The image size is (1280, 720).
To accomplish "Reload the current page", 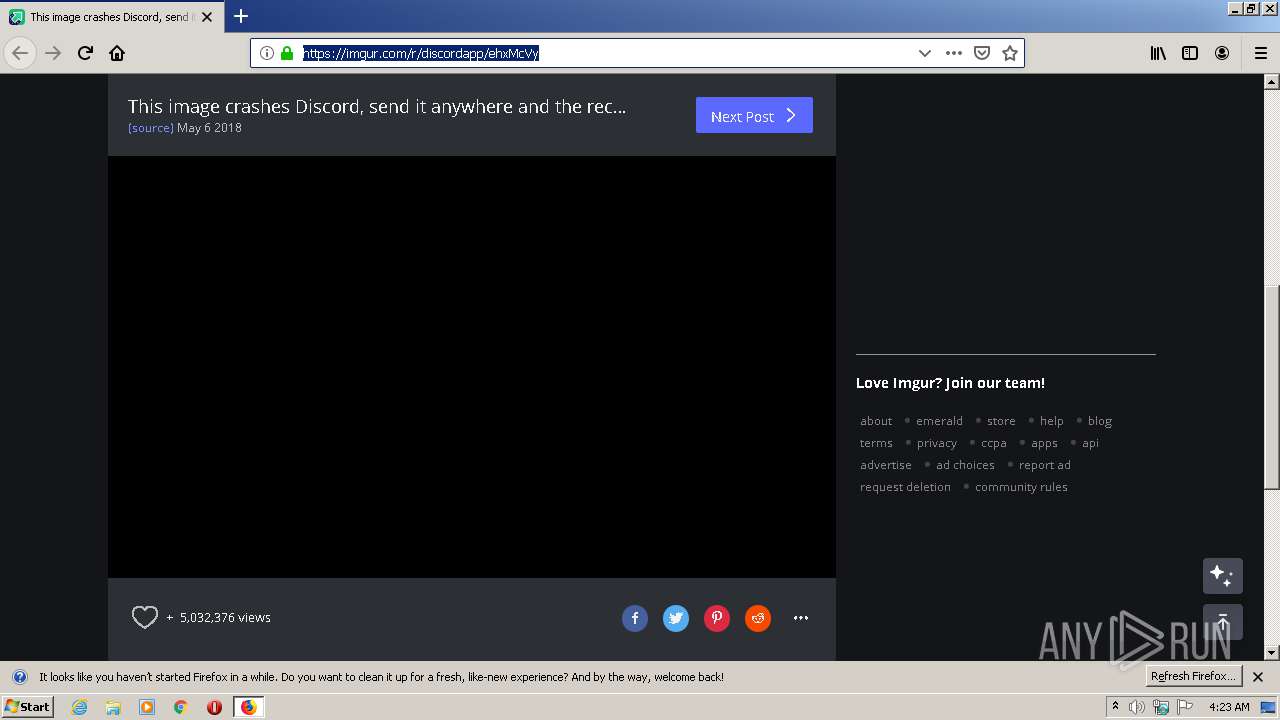I will (x=86, y=53).
